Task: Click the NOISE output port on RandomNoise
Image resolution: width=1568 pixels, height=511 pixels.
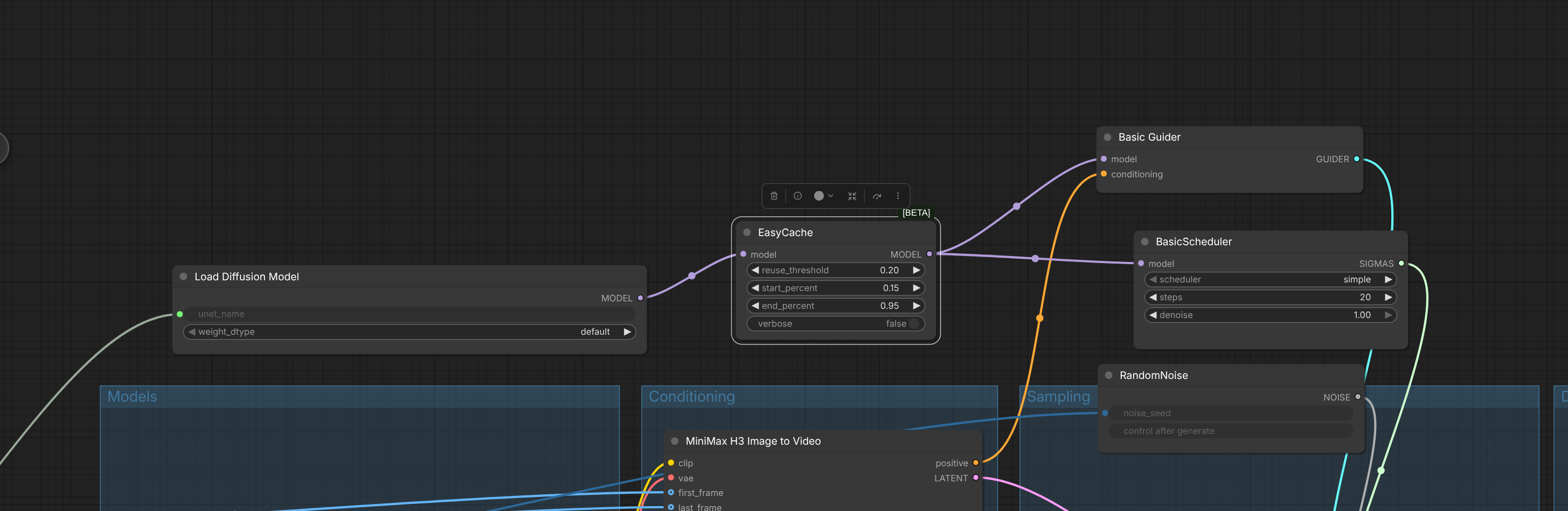Action: click(1358, 397)
